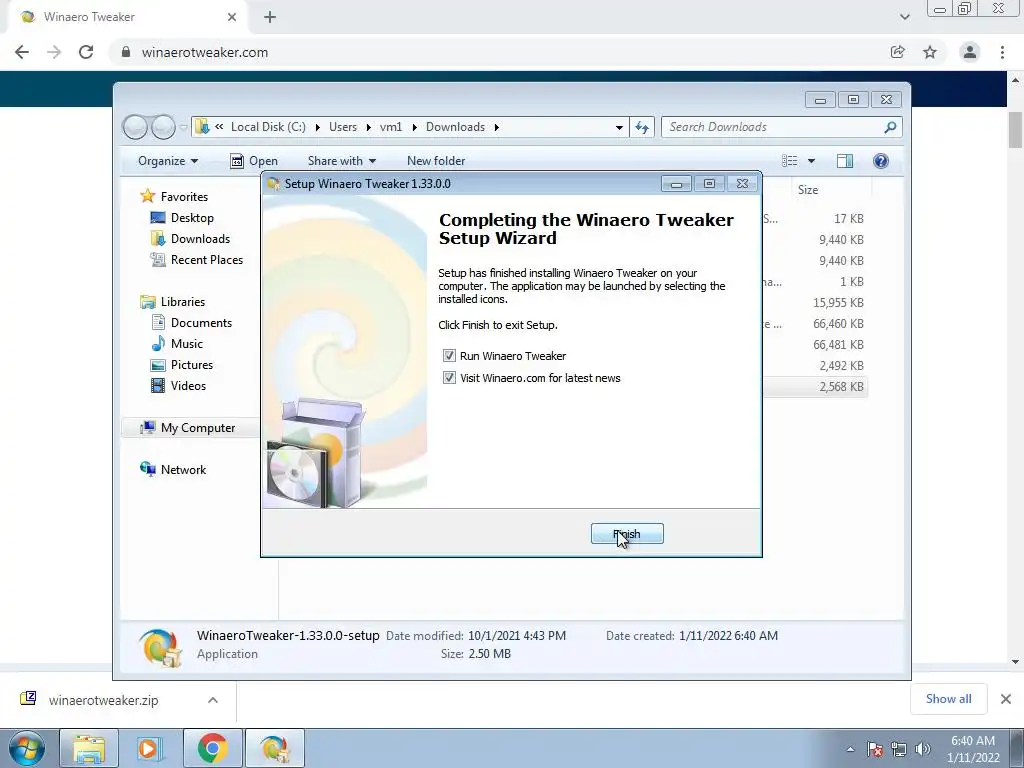
Task: Open network tray icon
Action: coord(899,749)
